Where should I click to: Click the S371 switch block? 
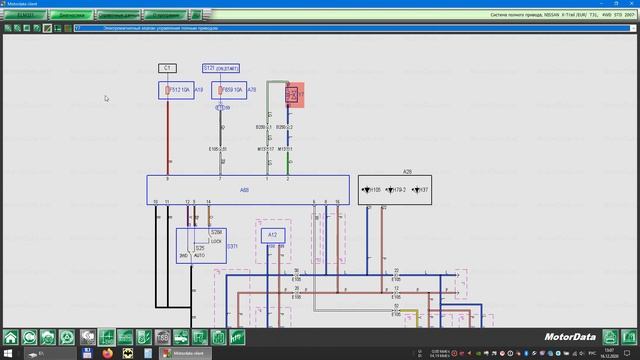click(201, 246)
